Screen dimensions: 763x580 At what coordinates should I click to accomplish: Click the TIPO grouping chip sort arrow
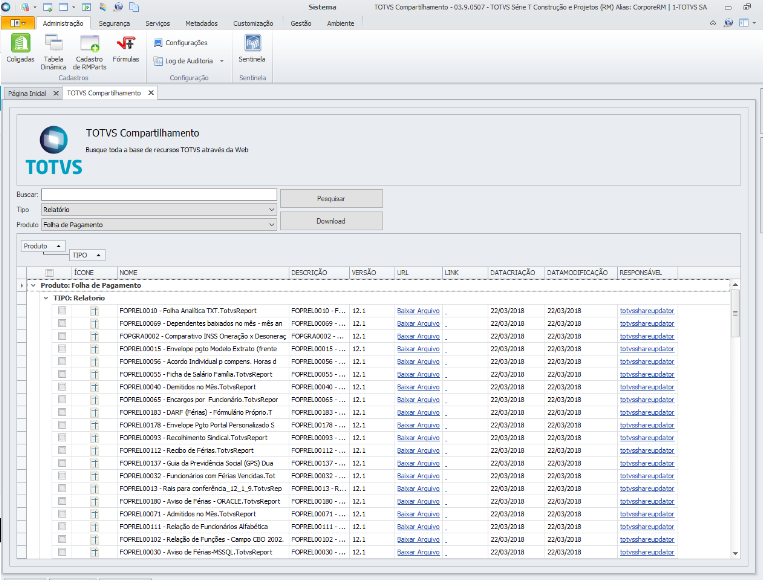98,255
